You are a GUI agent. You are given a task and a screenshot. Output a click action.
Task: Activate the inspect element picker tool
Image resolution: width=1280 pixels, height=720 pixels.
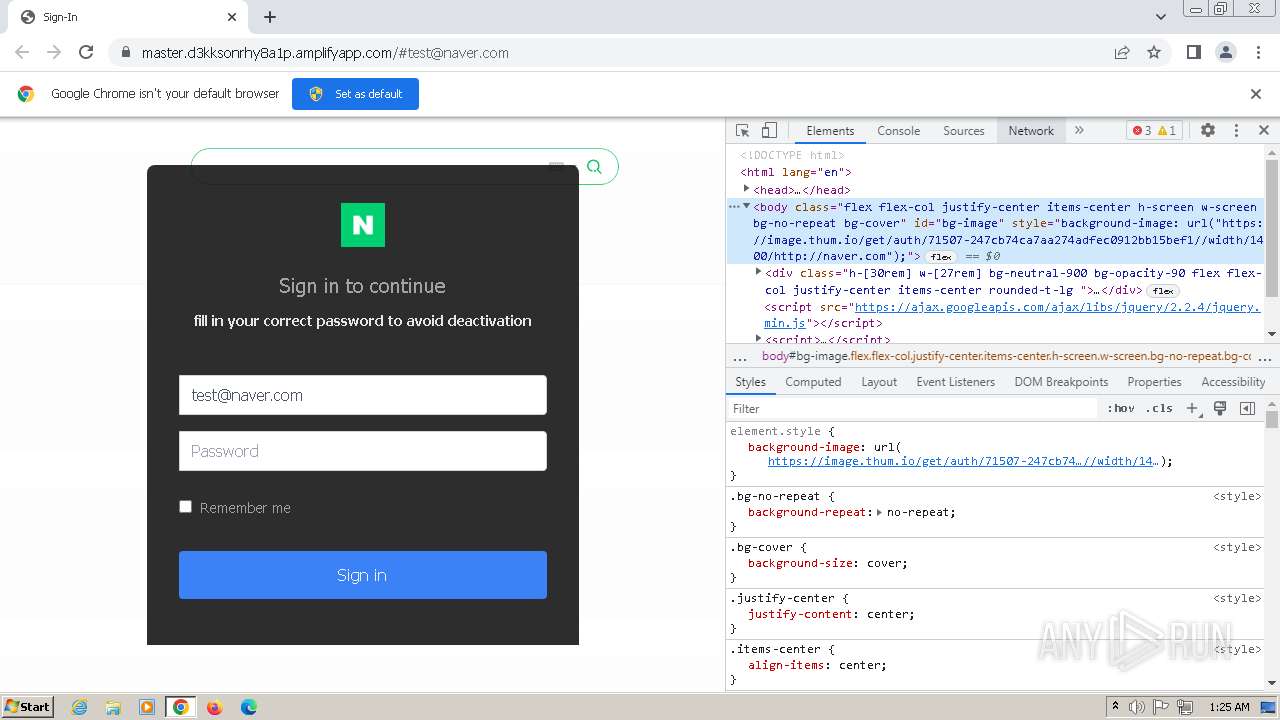pos(742,131)
